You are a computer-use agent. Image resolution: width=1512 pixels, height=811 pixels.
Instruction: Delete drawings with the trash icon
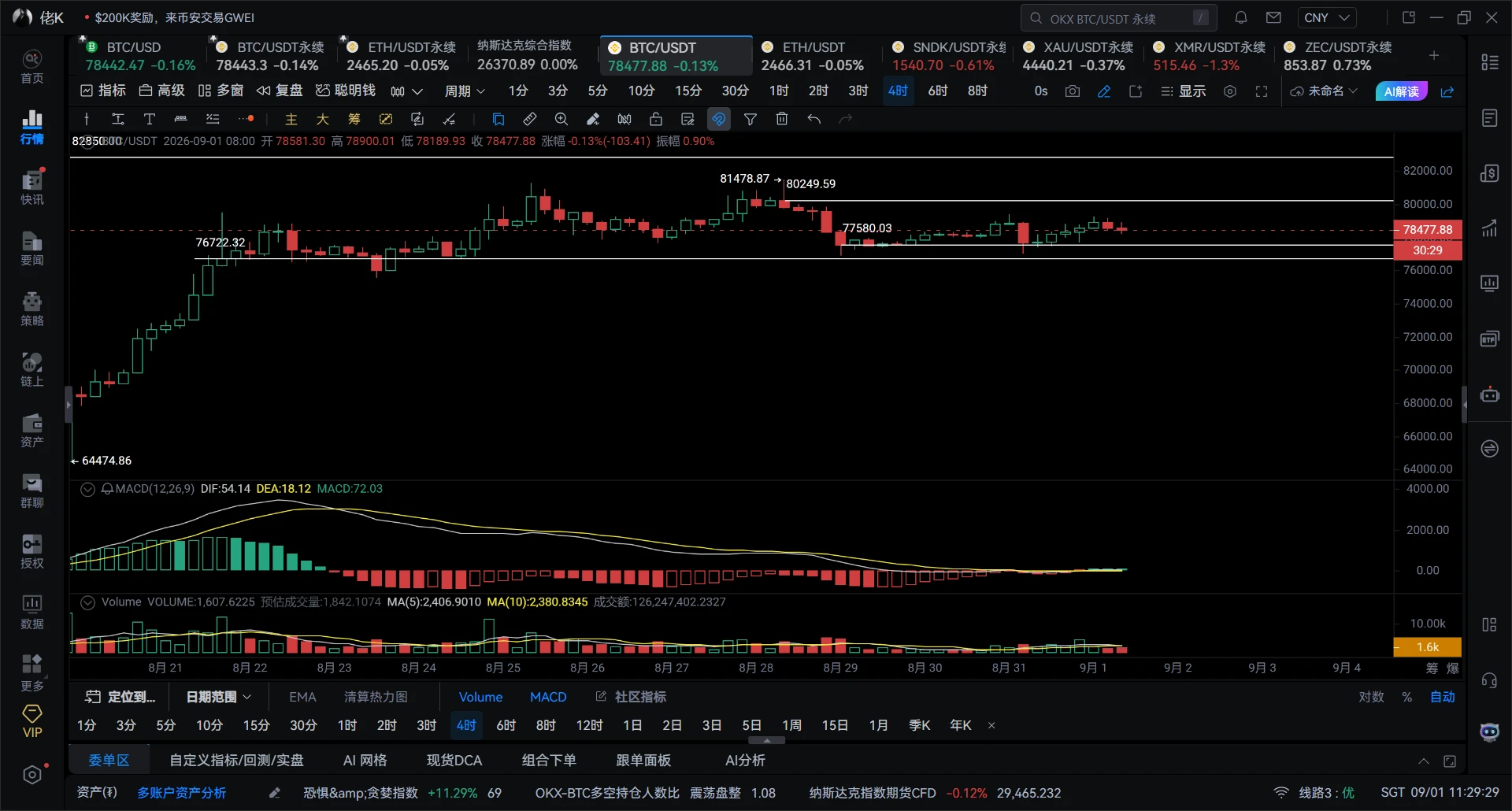point(782,119)
